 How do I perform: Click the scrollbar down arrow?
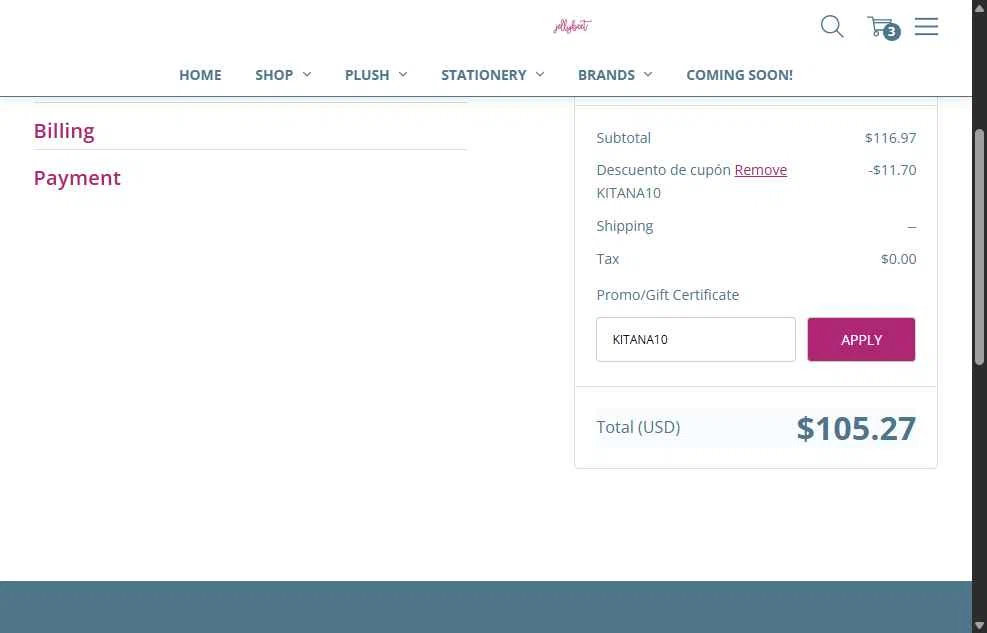click(979, 625)
